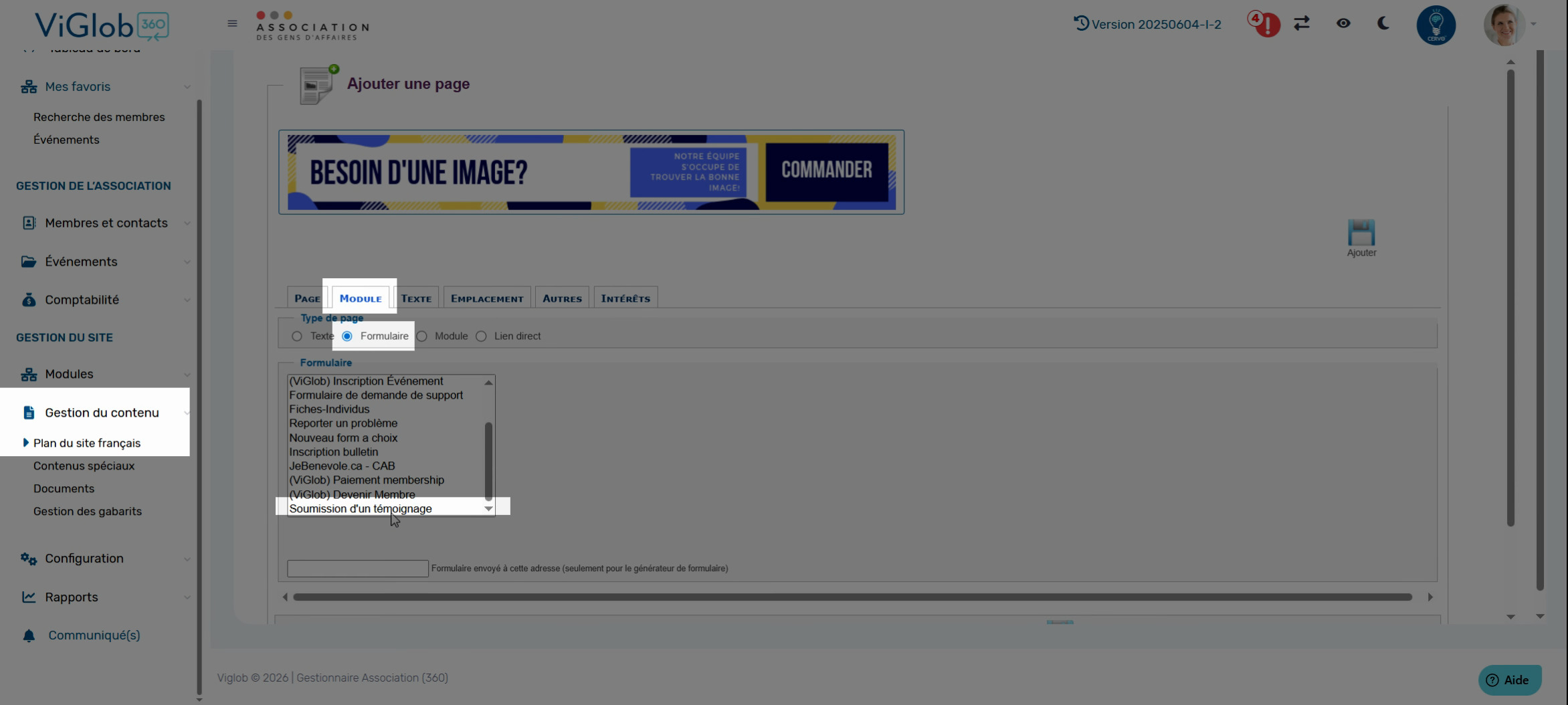Select the Formulaire page type radio
The height and width of the screenshot is (705, 1568).
pyautogui.click(x=347, y=336)
